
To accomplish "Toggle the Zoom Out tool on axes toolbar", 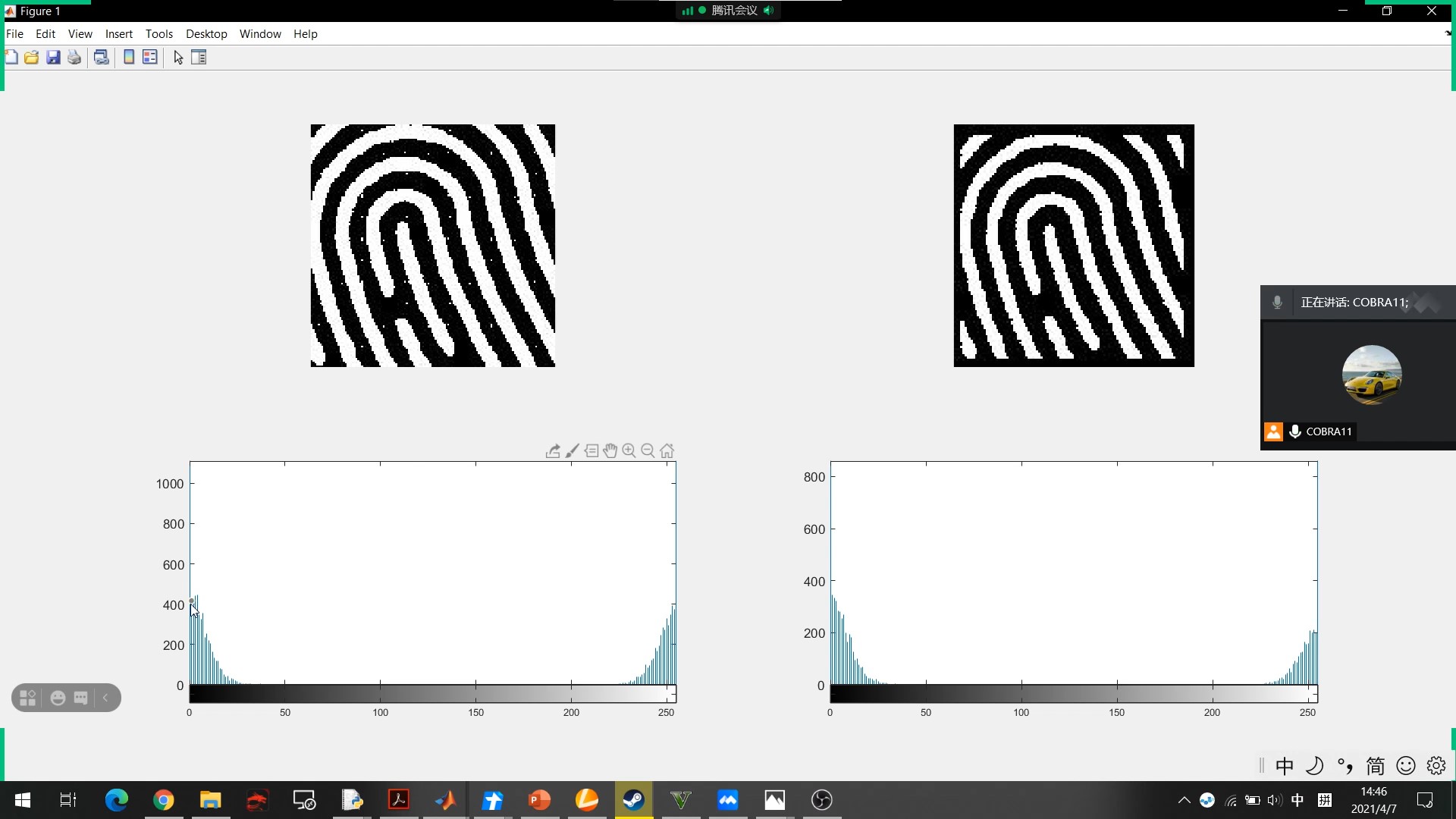I will pyautogui.click(x=648, y=451).
